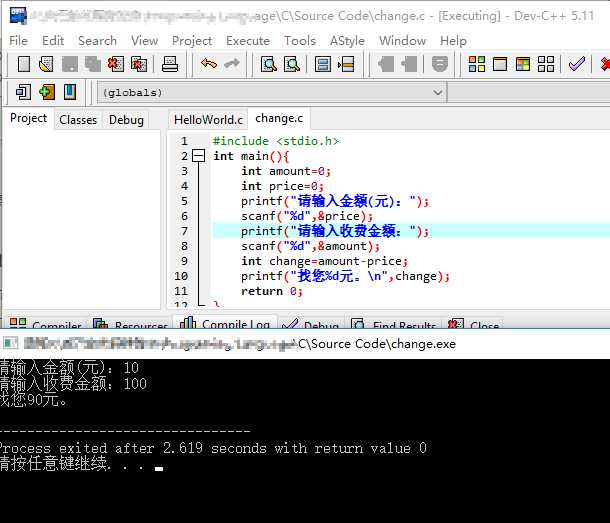Click the Find magnifier icon in toolbar
This screenshot has height=523, width=610.
[x=269, y=64]
